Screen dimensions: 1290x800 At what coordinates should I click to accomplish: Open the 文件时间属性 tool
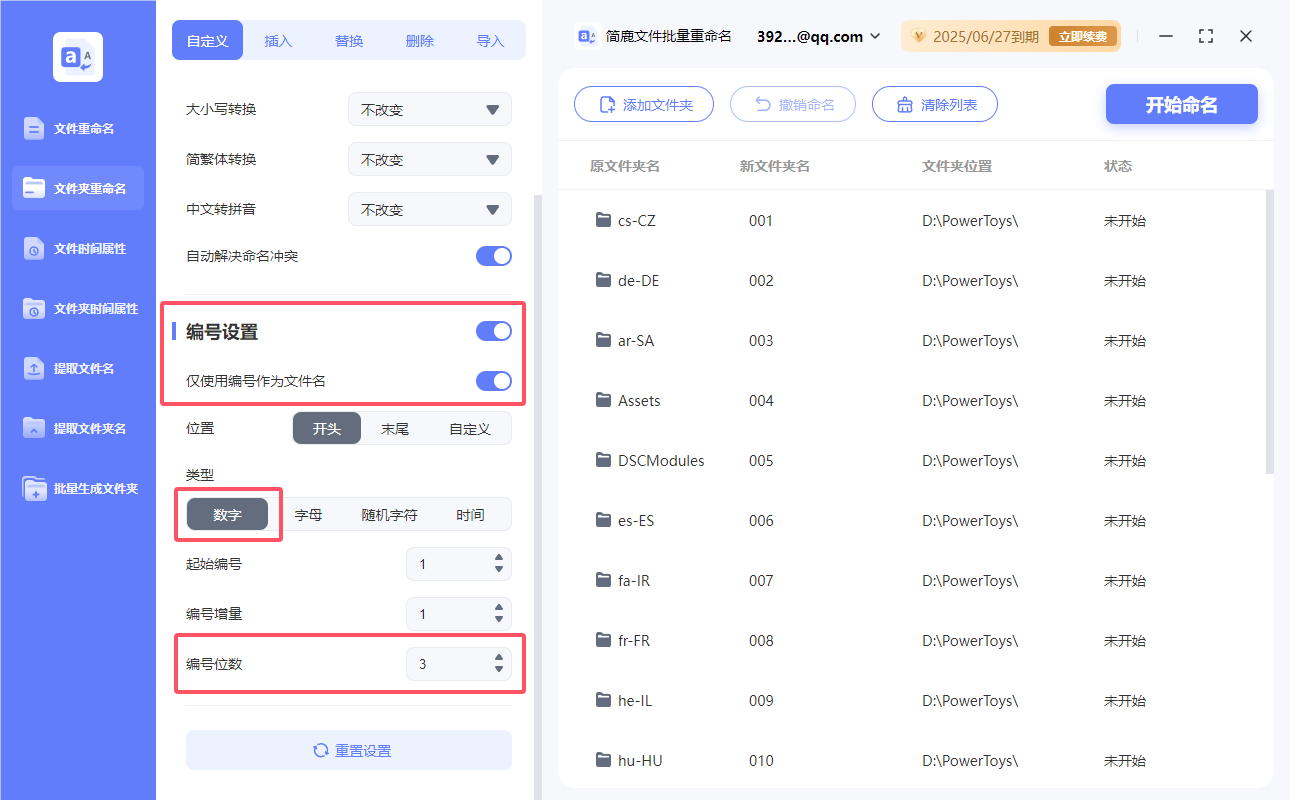pyautogui.click(x=77, y=248)
